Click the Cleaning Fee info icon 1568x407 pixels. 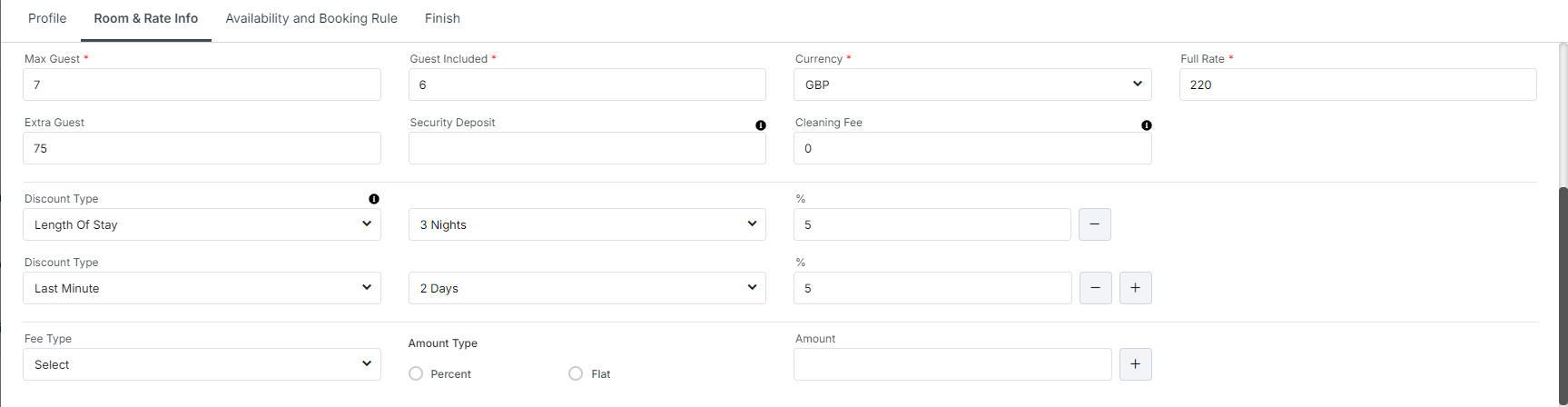(1147, 125)
